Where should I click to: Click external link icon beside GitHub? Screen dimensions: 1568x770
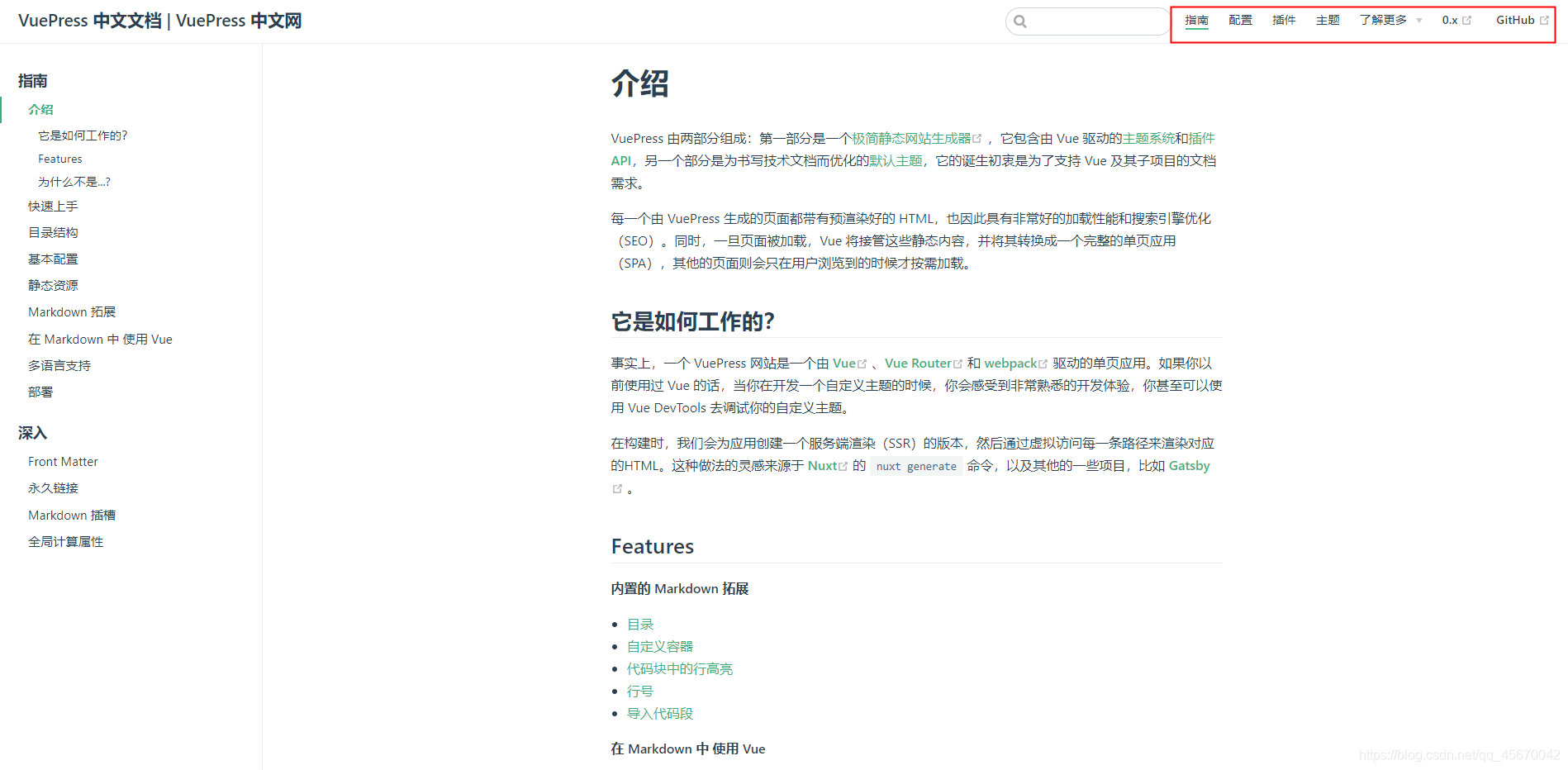(1544, 21)
